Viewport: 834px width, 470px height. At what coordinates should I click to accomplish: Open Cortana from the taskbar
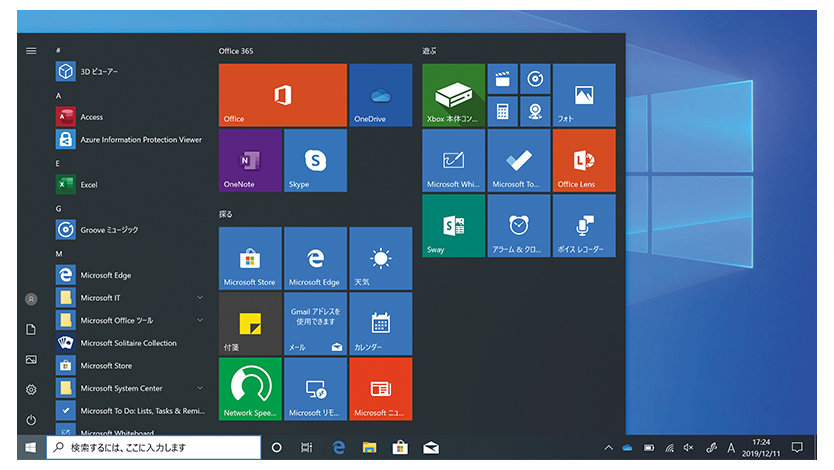277,448
